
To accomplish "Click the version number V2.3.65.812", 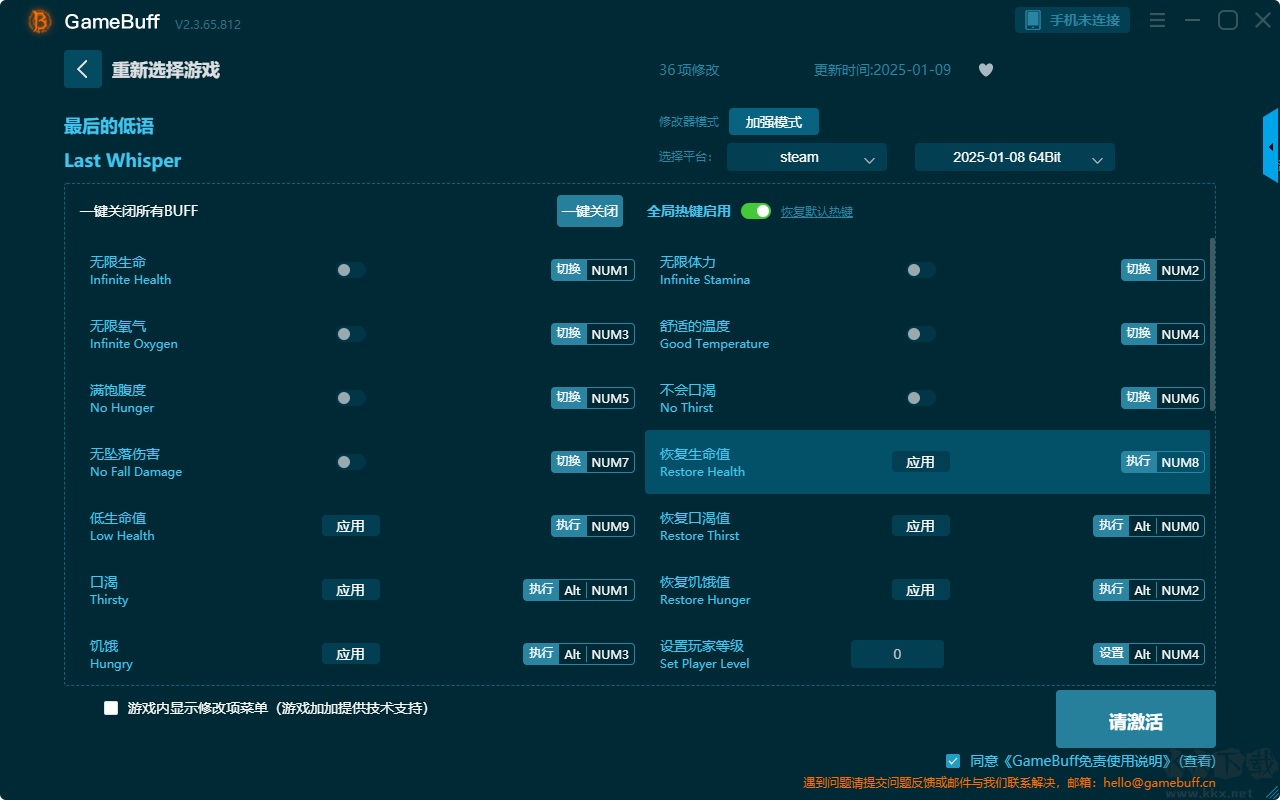I will (x=208, y=24).
